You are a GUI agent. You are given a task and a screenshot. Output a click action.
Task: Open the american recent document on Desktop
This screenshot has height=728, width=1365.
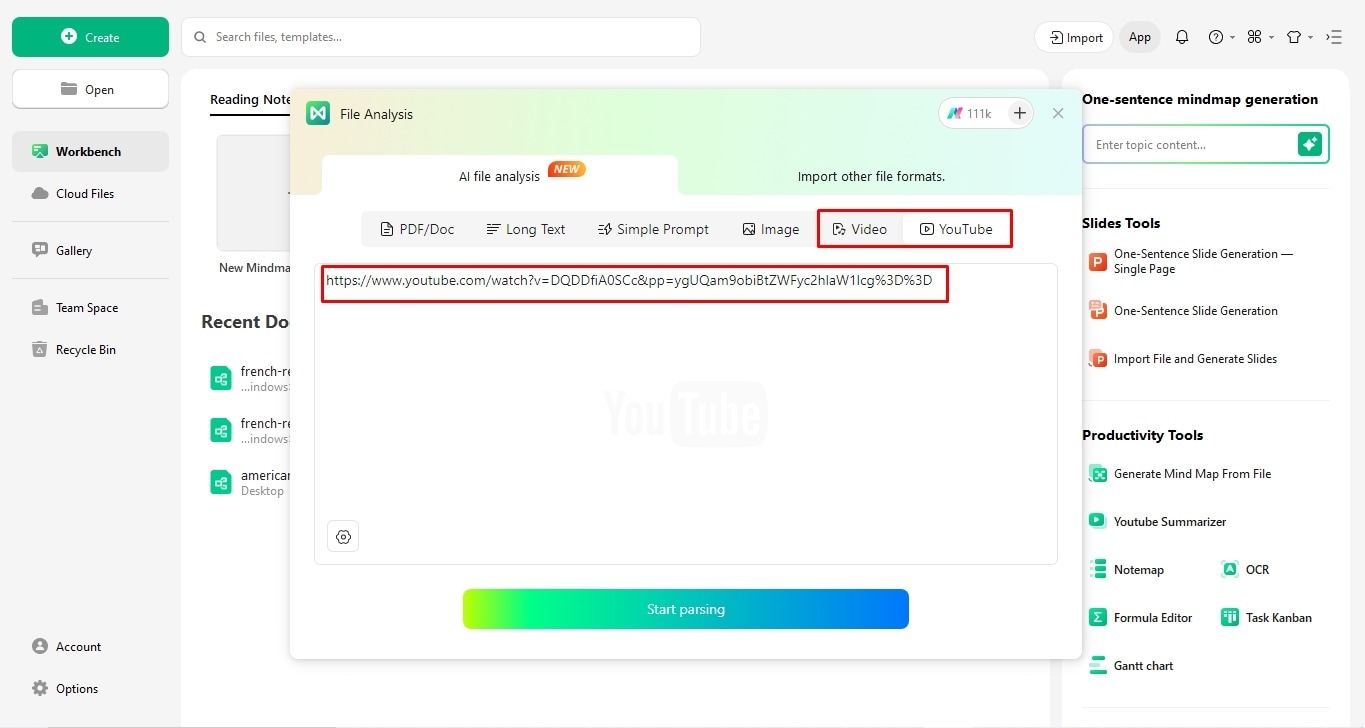tap(251, 482)
